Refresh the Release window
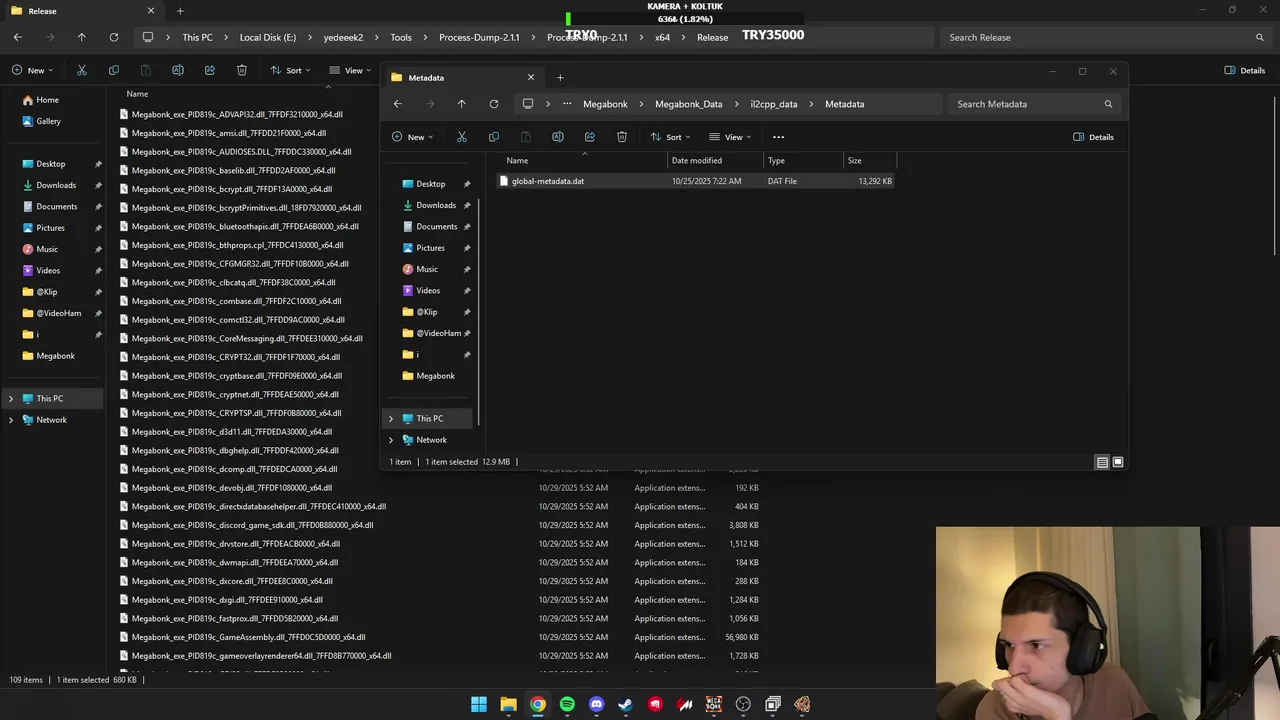Viewport: 1280px width, 720px height. [x=113, y=37]
